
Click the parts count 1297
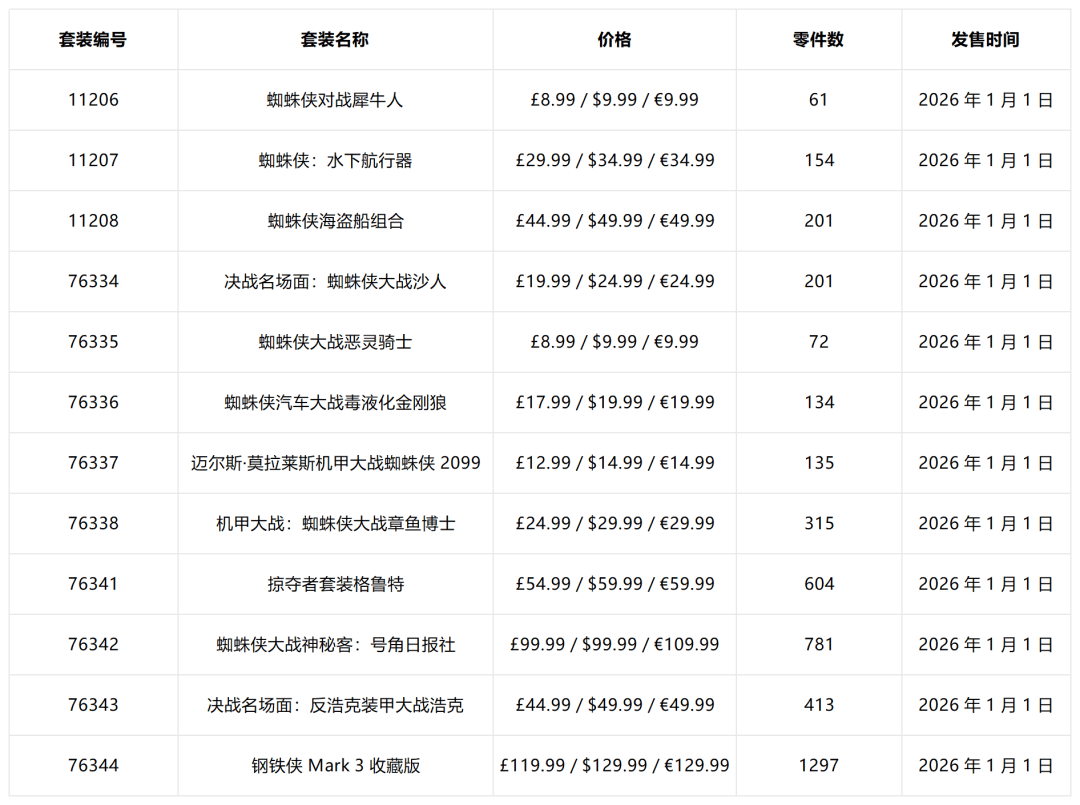818,766
